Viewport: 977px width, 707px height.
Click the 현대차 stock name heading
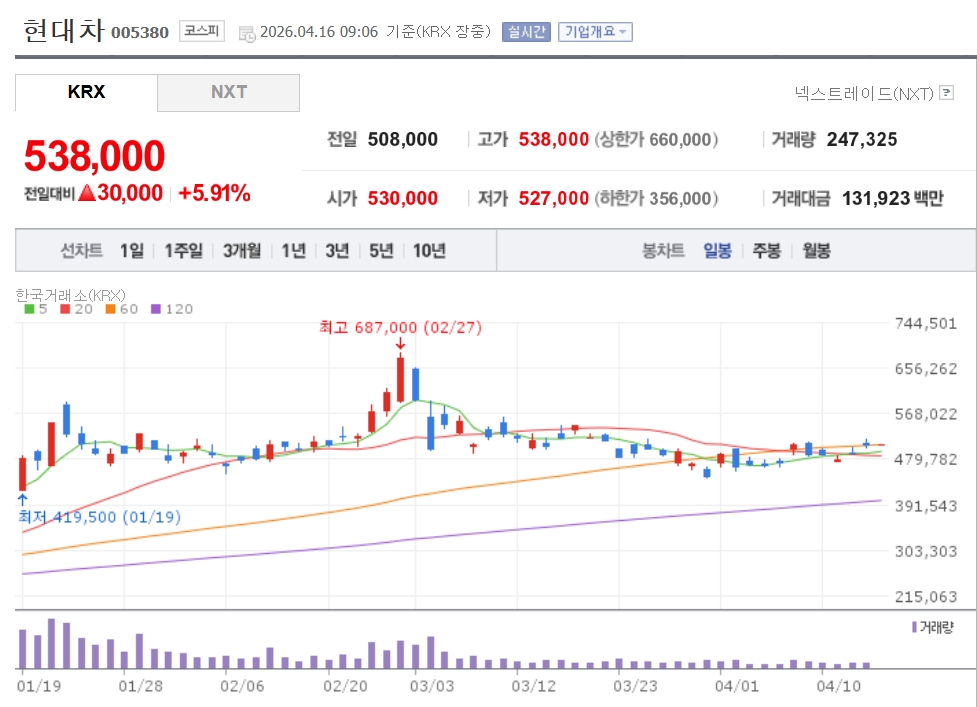[x=63, y=31]
